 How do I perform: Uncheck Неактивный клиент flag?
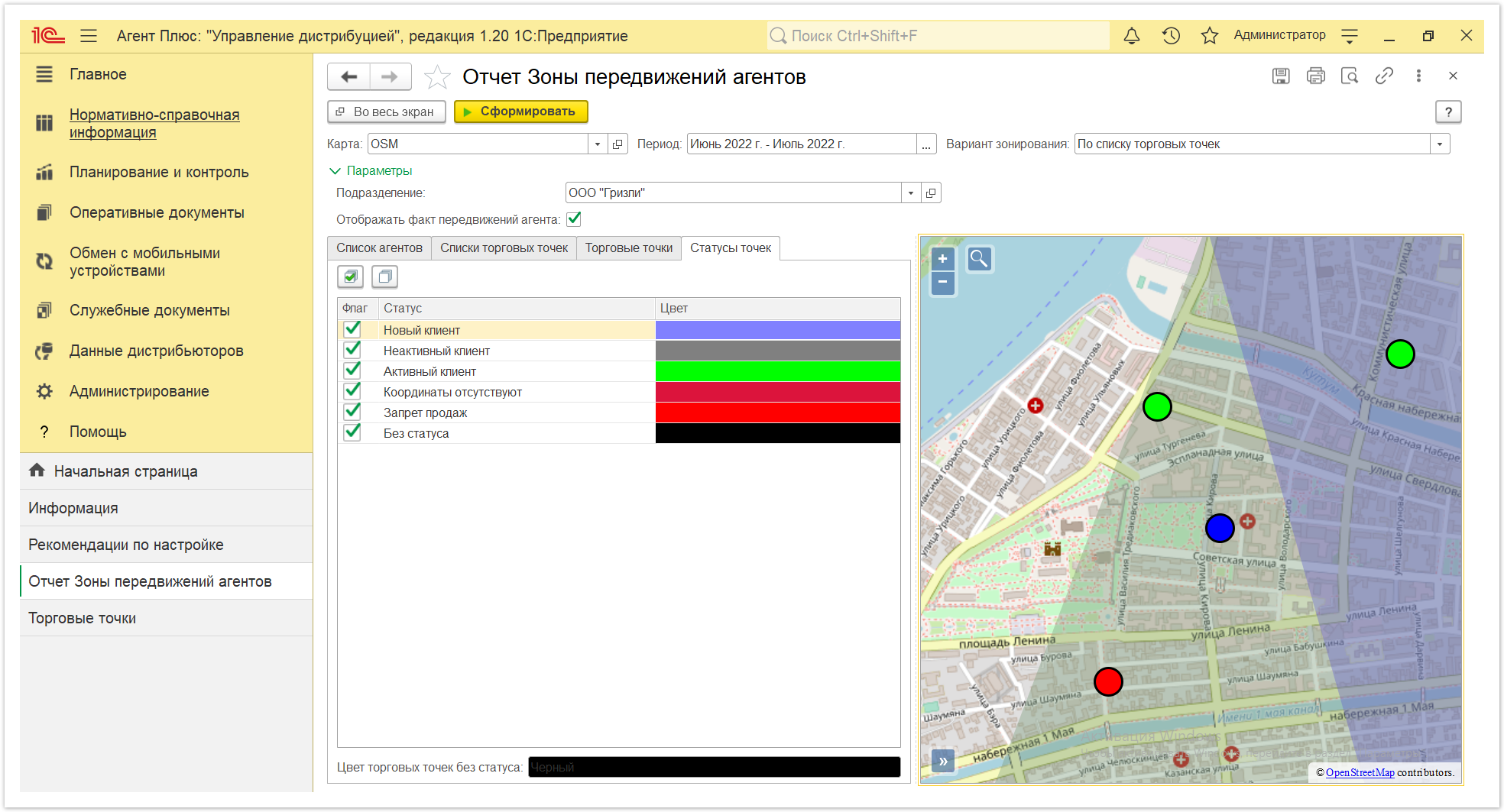352,350
